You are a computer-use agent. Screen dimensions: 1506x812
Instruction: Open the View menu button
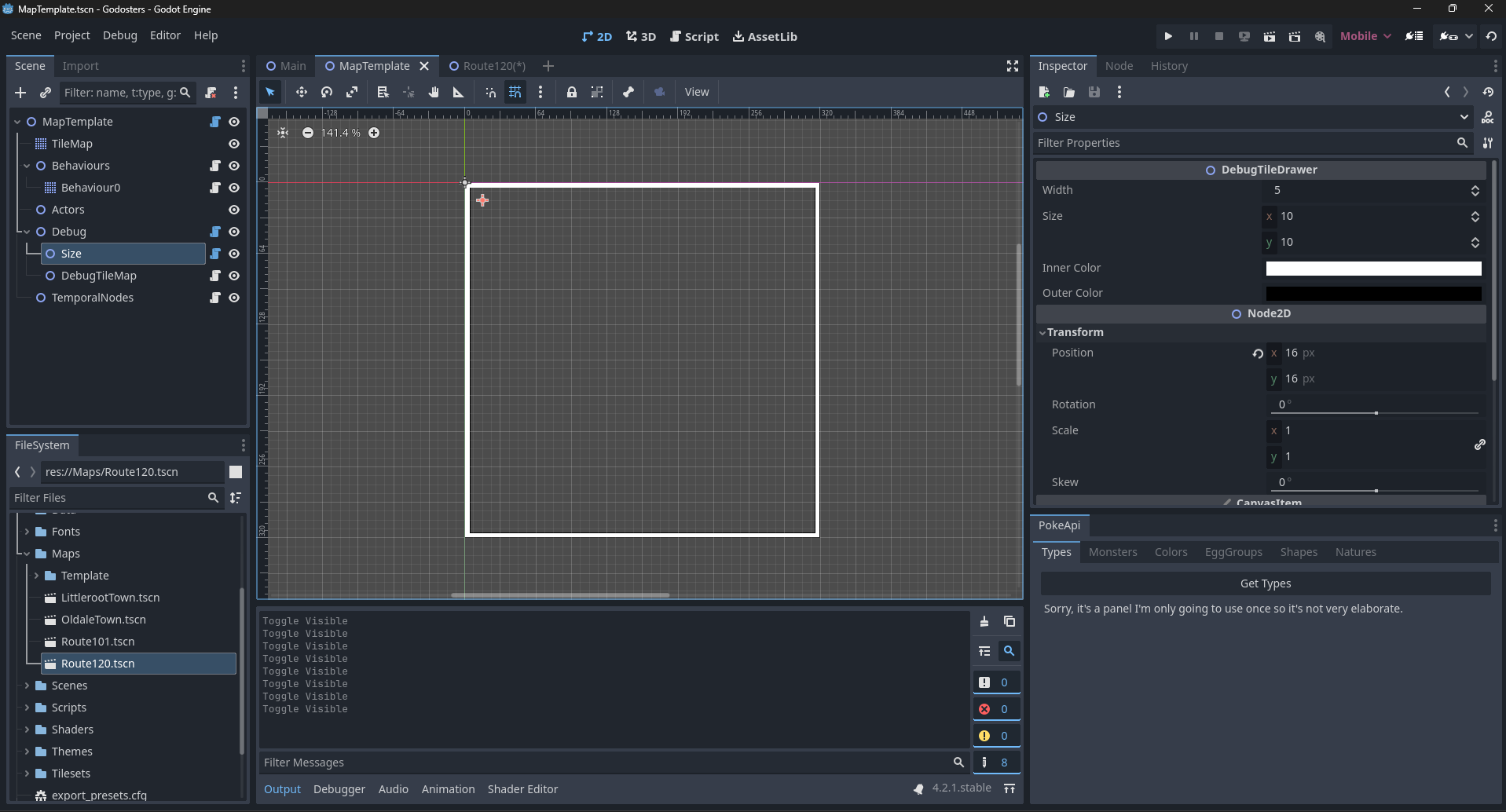coord(696,92)
